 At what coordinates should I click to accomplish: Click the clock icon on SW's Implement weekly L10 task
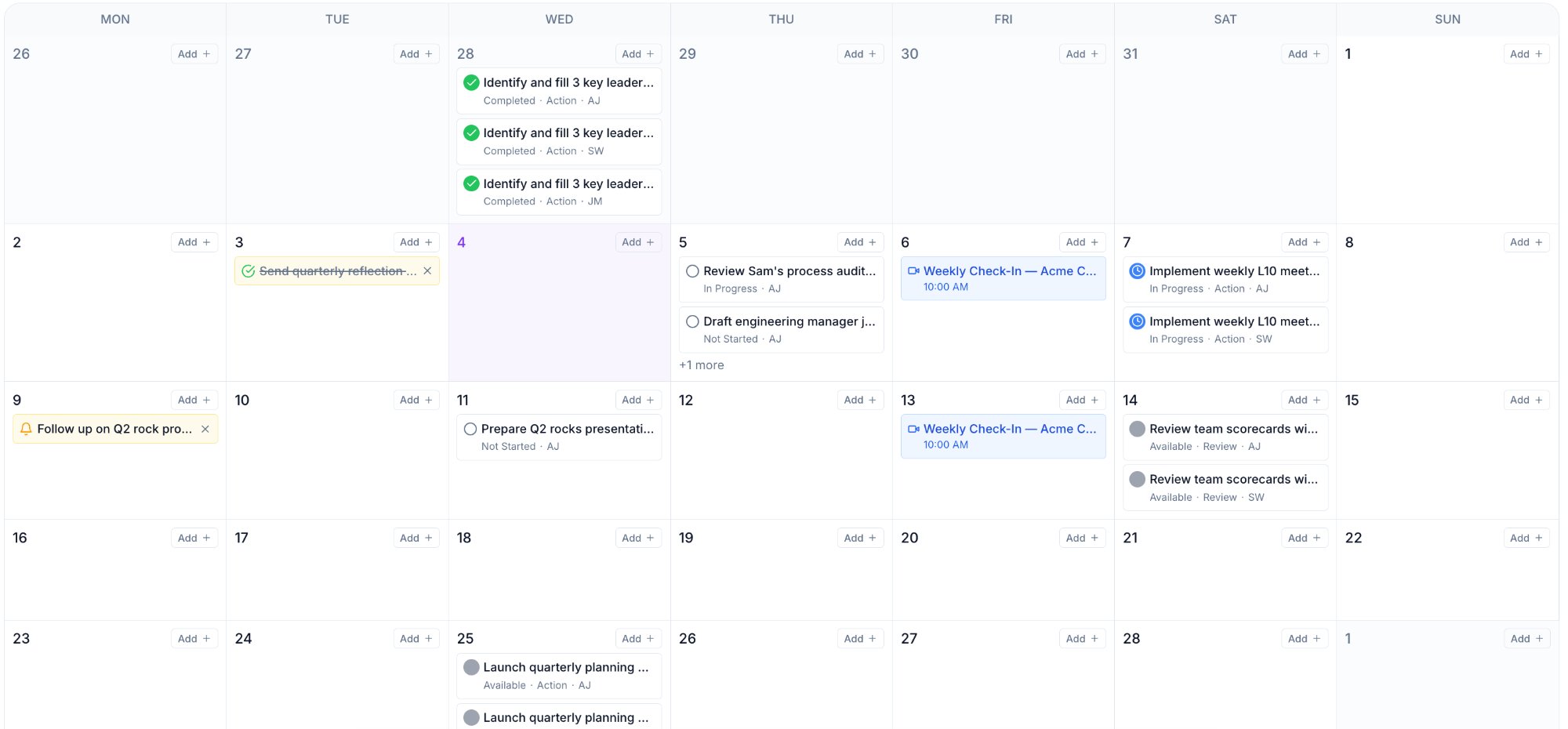pos(1137,321)
